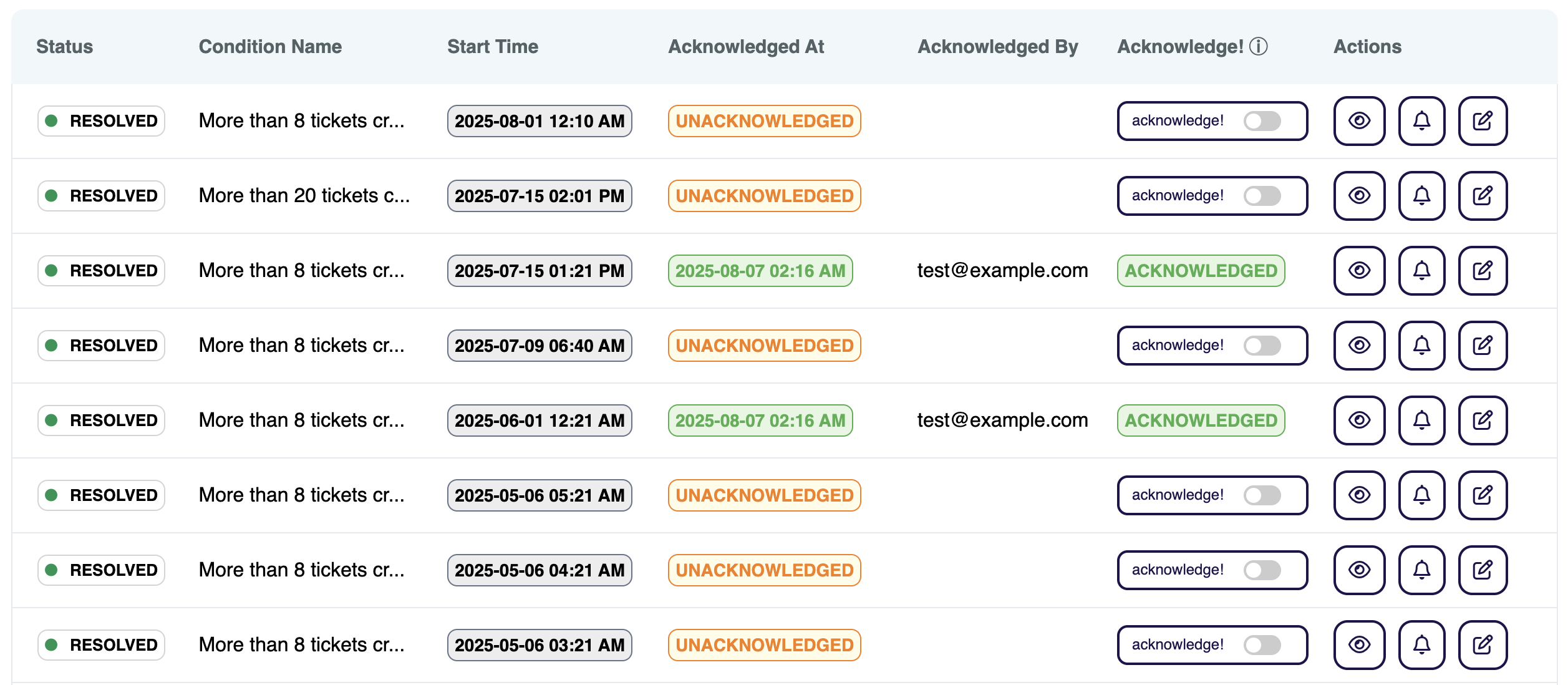Click UNACKNOWLEDGED badge in 2025-05-06 05:21 AM row
The image size is (1568, 685).
pyautogui.click(x=764, y=495)
